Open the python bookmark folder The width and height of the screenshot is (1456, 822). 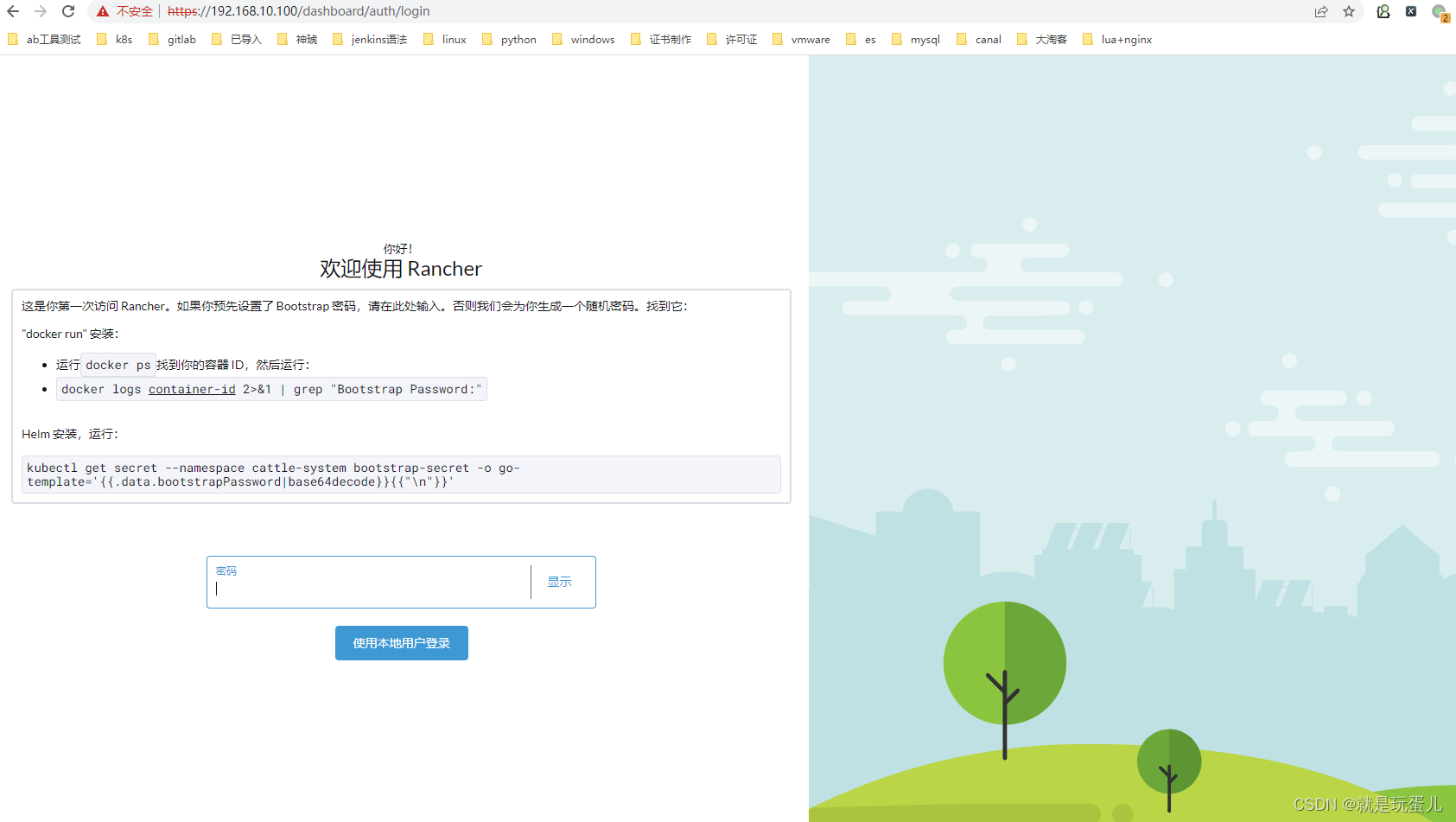tap(510, 39)
